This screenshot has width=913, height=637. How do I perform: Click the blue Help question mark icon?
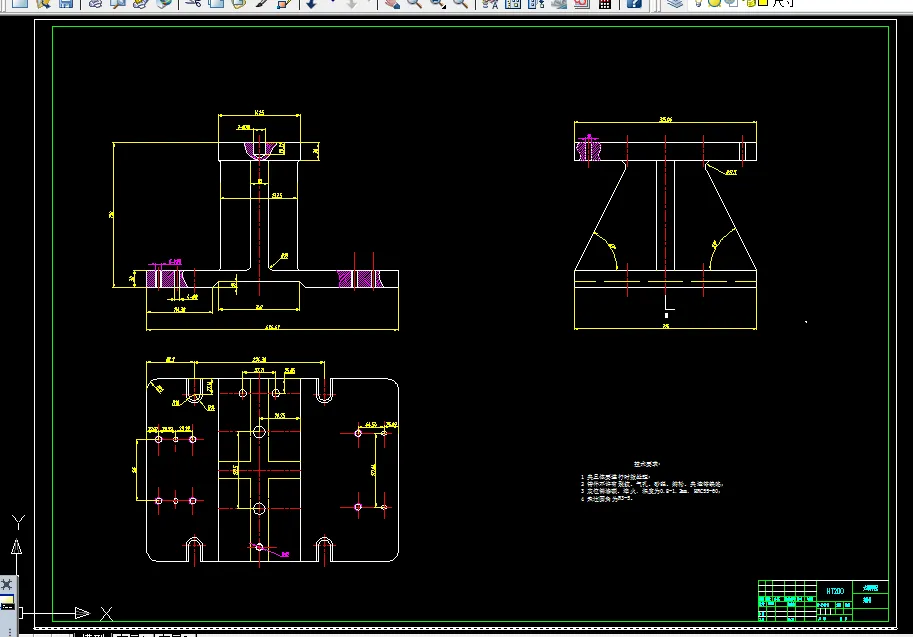(634, 3)
